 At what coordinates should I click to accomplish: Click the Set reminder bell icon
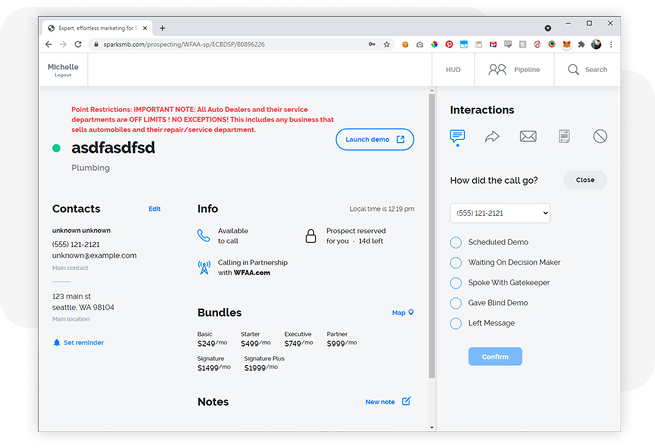click(x=57, y=342)
